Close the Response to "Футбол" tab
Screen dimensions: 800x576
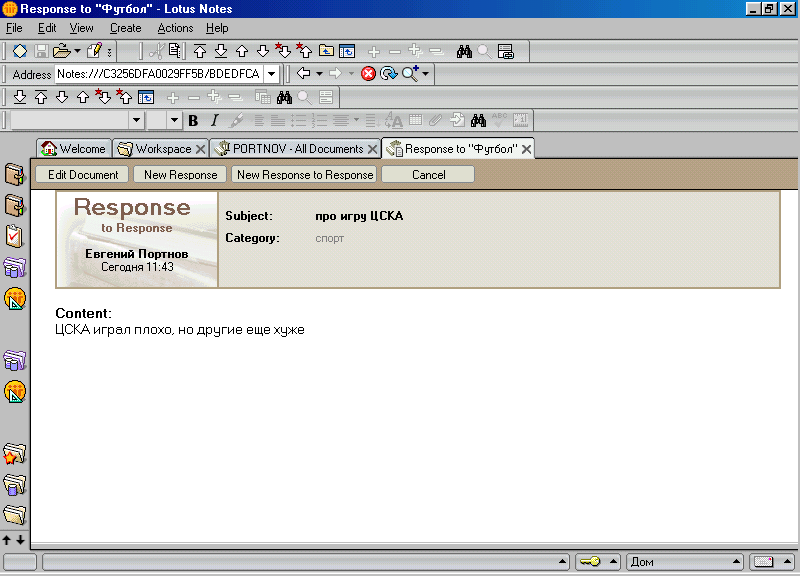pyautogui.click(x=527, y=149)
